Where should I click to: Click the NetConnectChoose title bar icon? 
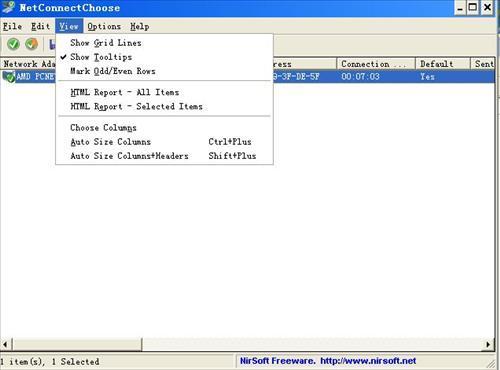click(8, 7)
